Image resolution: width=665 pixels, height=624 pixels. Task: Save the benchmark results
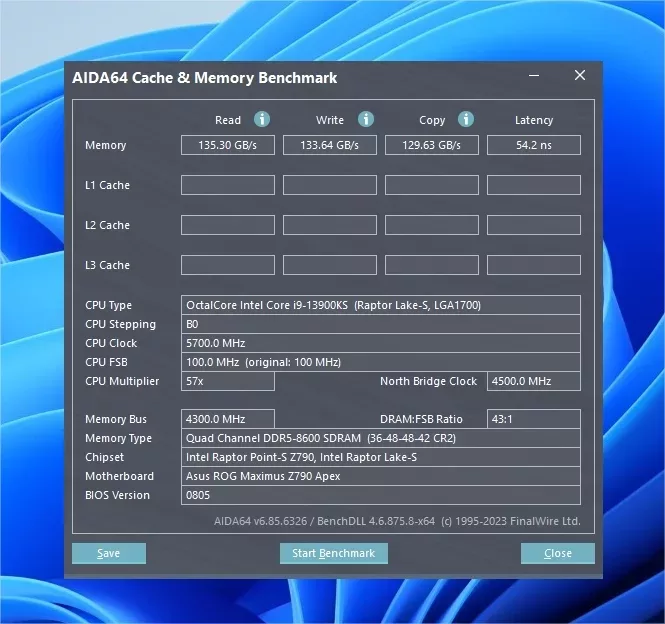click(x=109, y=553)
